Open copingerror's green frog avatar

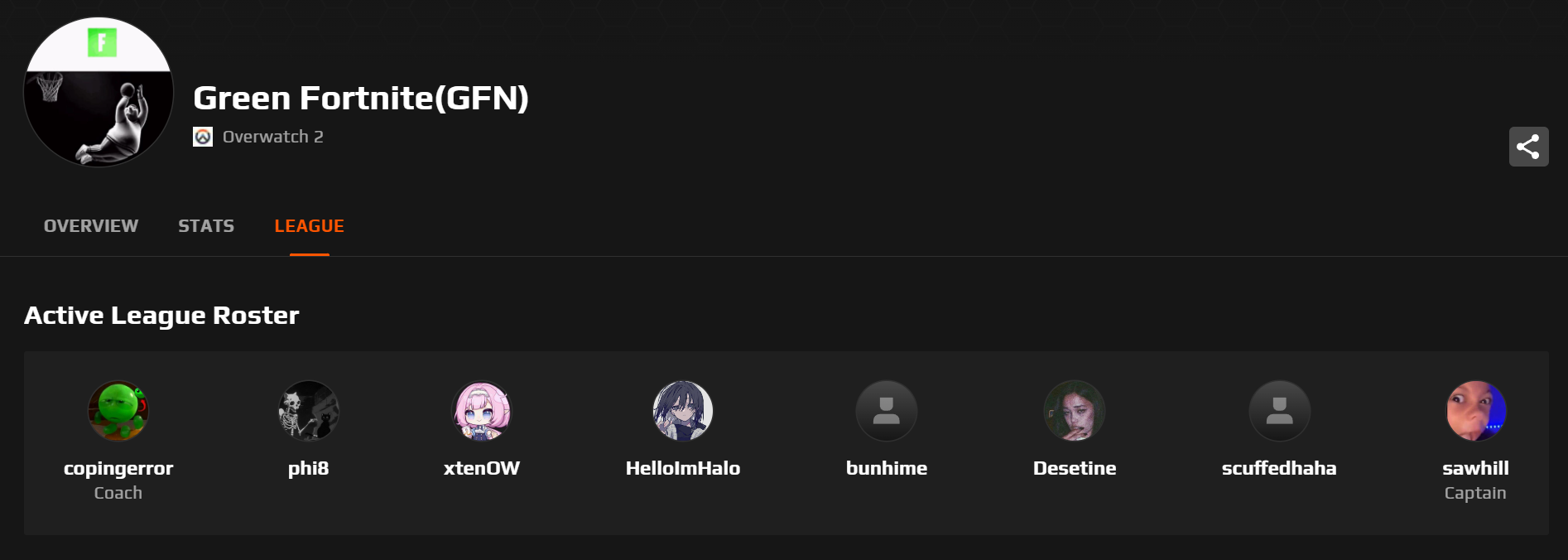point(118,411)
